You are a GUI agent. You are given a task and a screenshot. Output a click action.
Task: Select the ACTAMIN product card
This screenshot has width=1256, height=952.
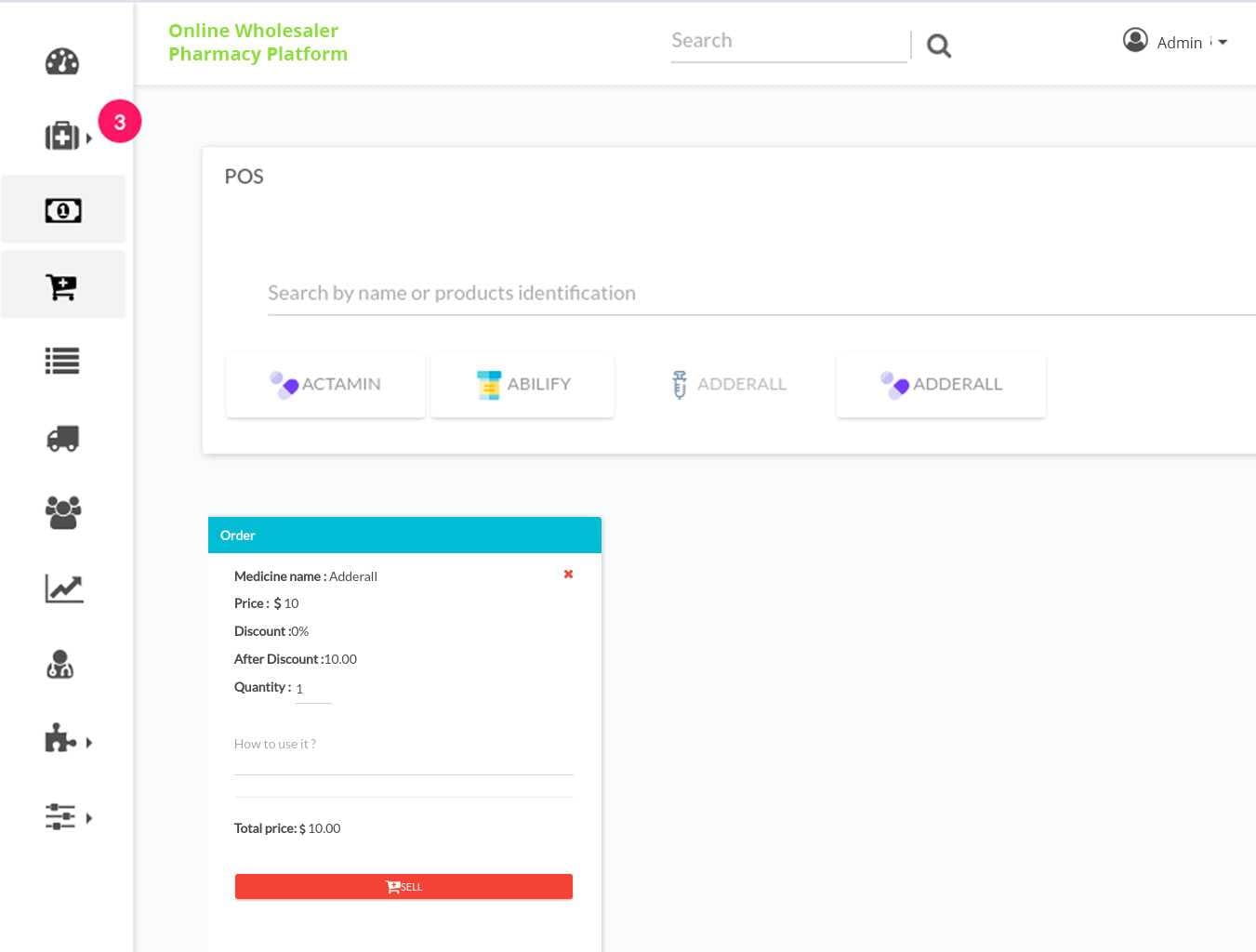tap(325, 385)
